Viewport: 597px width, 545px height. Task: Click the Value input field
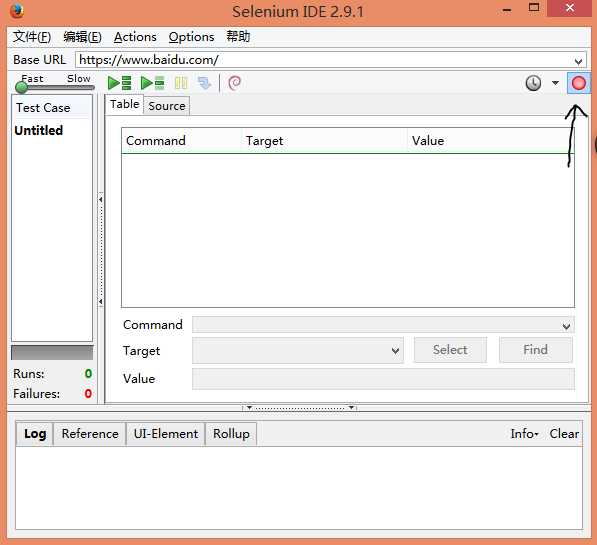point(383,379)
